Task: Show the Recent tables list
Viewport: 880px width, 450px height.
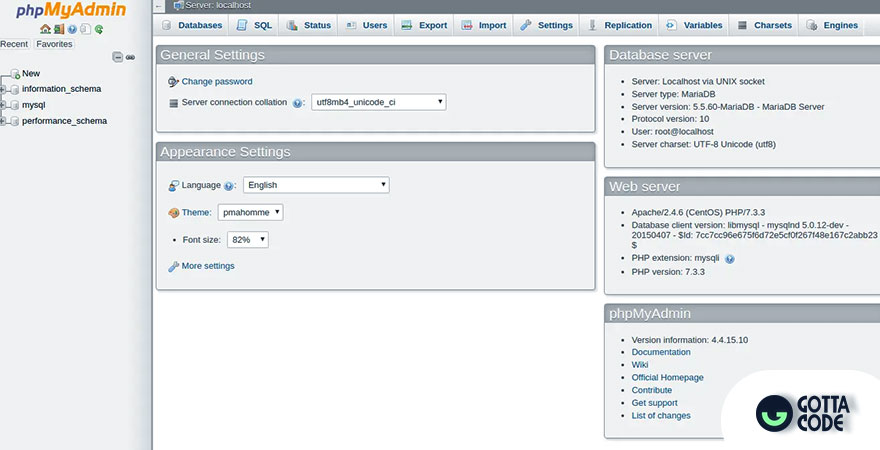Action: (x=14, y=44)
